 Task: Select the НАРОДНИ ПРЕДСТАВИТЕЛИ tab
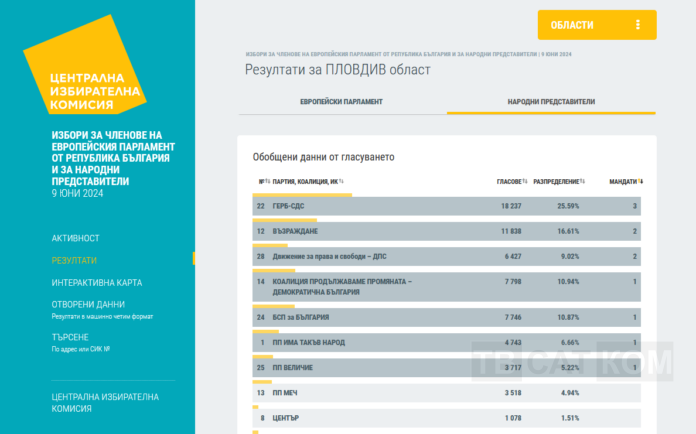[x=551, y=102]
